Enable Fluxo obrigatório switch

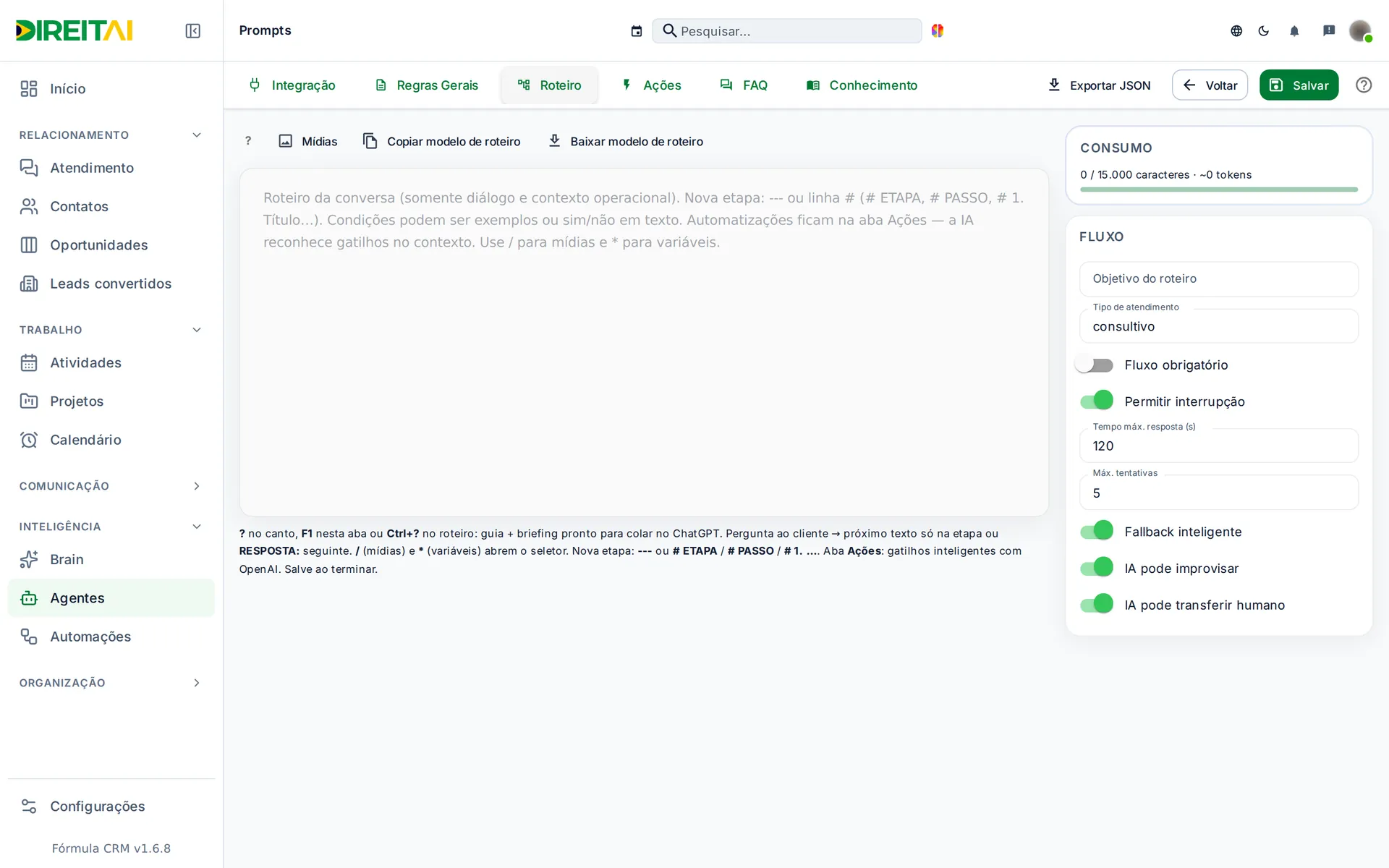tap(1094, 365)
